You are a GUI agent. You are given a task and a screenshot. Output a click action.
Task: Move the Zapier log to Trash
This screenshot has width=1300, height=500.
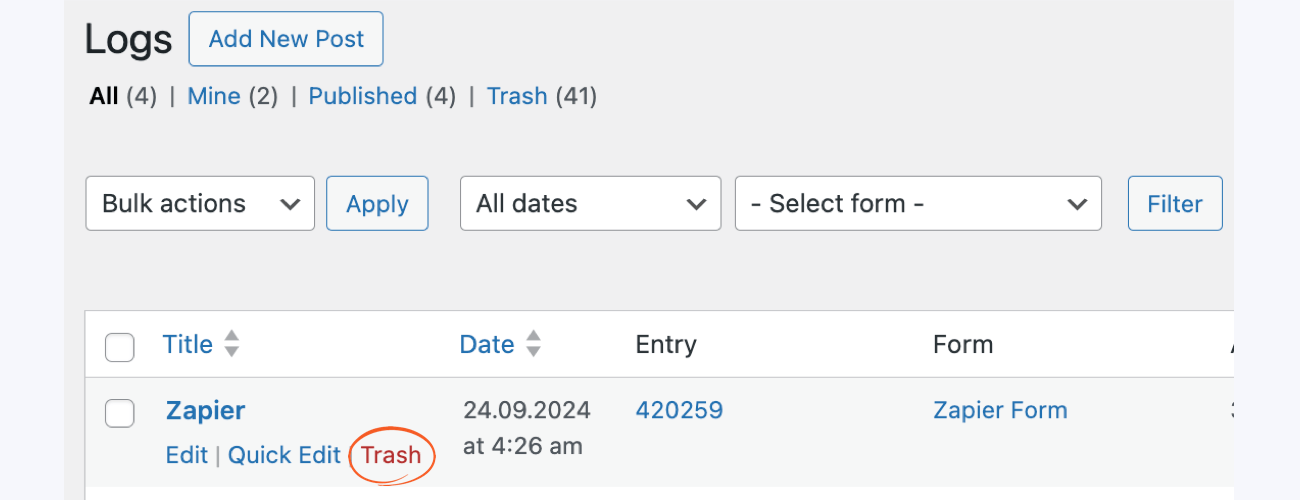pyautogui.click(x=391, y=455)
